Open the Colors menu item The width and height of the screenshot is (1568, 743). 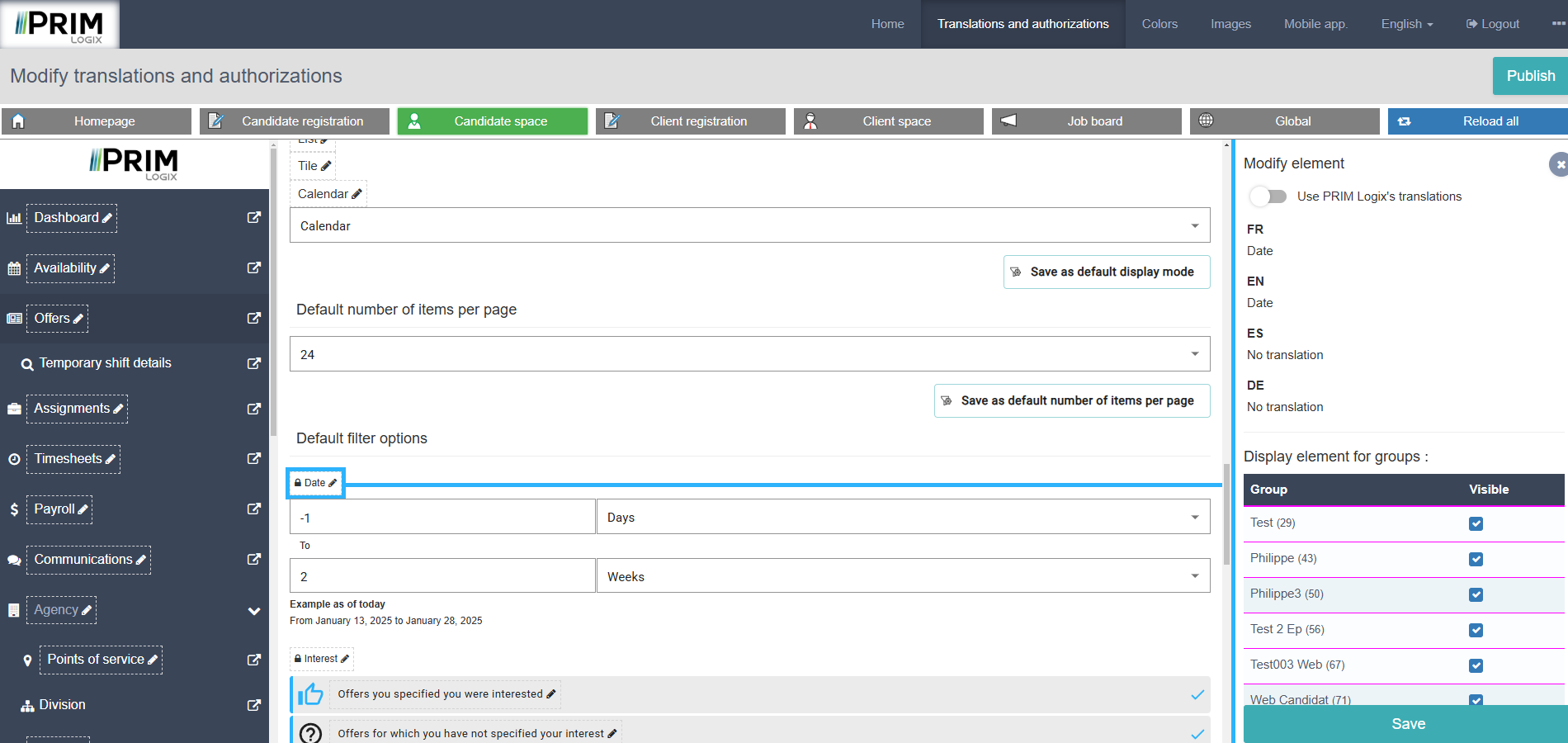pyautogui.click(x=1159, y=24)
